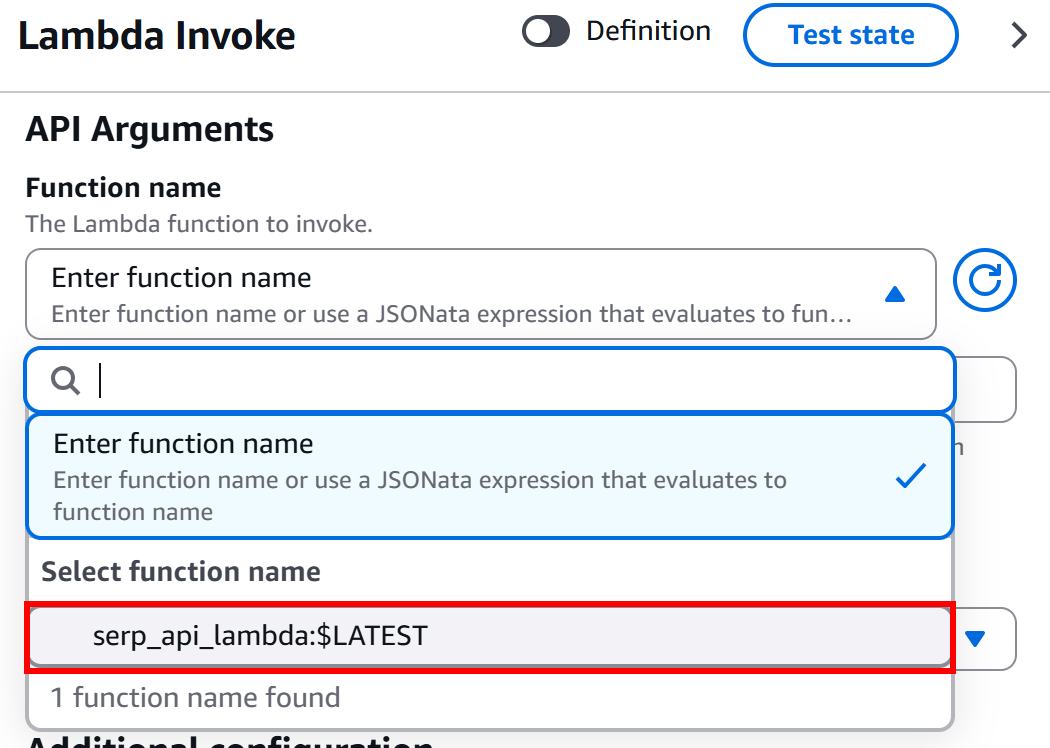Screen dimensions: 1050x748
Task: Click the checkmark on the selected option
Action: tap(910, 477)
